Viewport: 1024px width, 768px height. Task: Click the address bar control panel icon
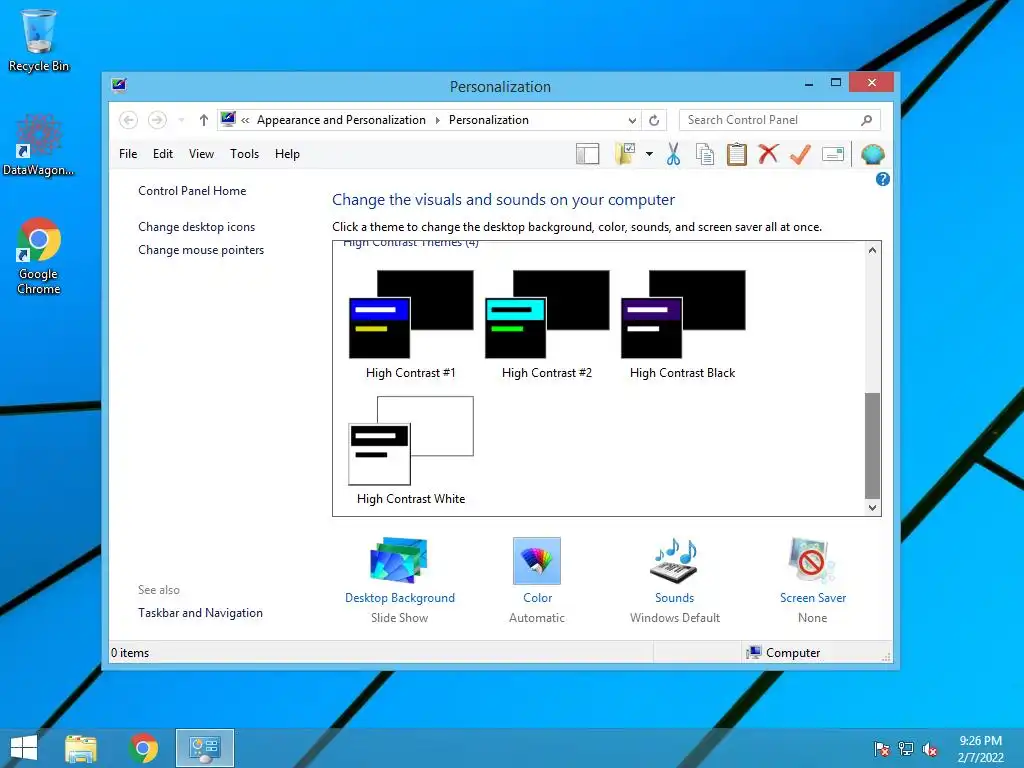pyautogui.click(x=228, y=120)
